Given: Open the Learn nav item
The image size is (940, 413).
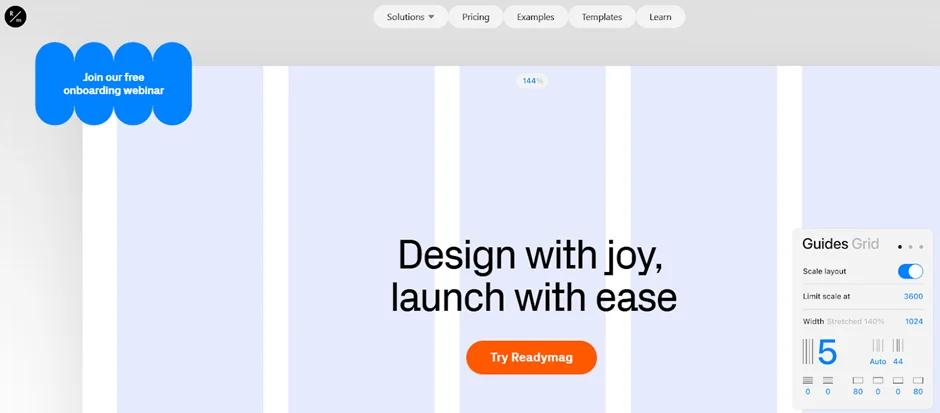Looking at the screenshot, I should coord(660,17).
